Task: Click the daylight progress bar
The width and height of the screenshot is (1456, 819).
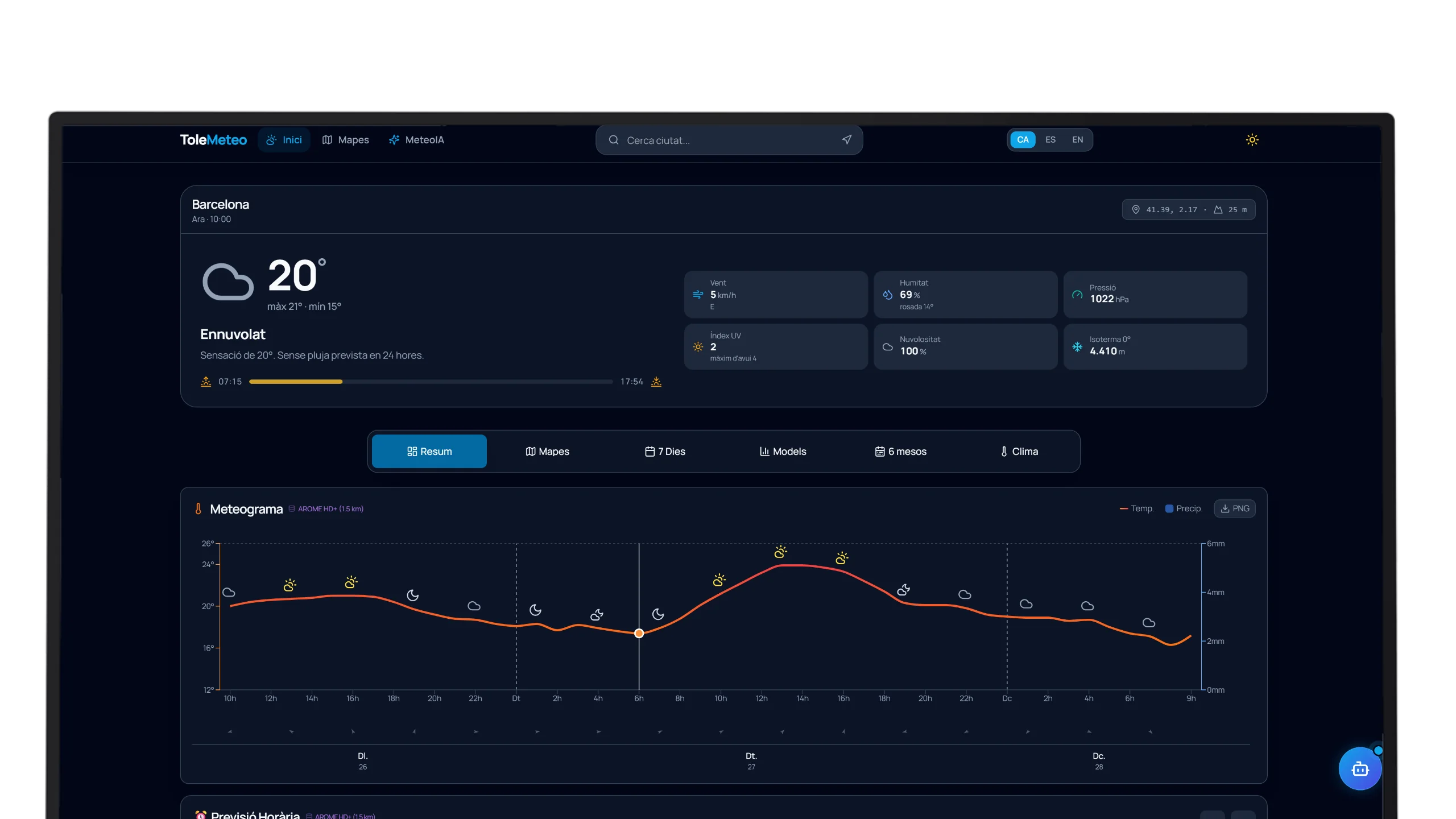Action: point(431,382)
